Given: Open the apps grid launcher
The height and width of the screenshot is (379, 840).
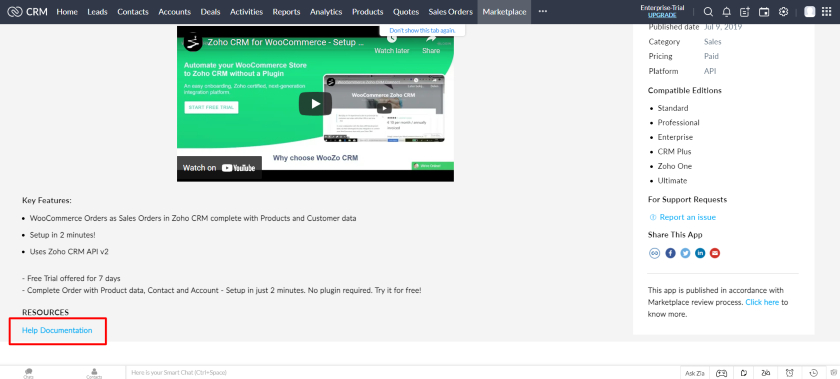Looking at the screenshot, I should pos(827,12).
